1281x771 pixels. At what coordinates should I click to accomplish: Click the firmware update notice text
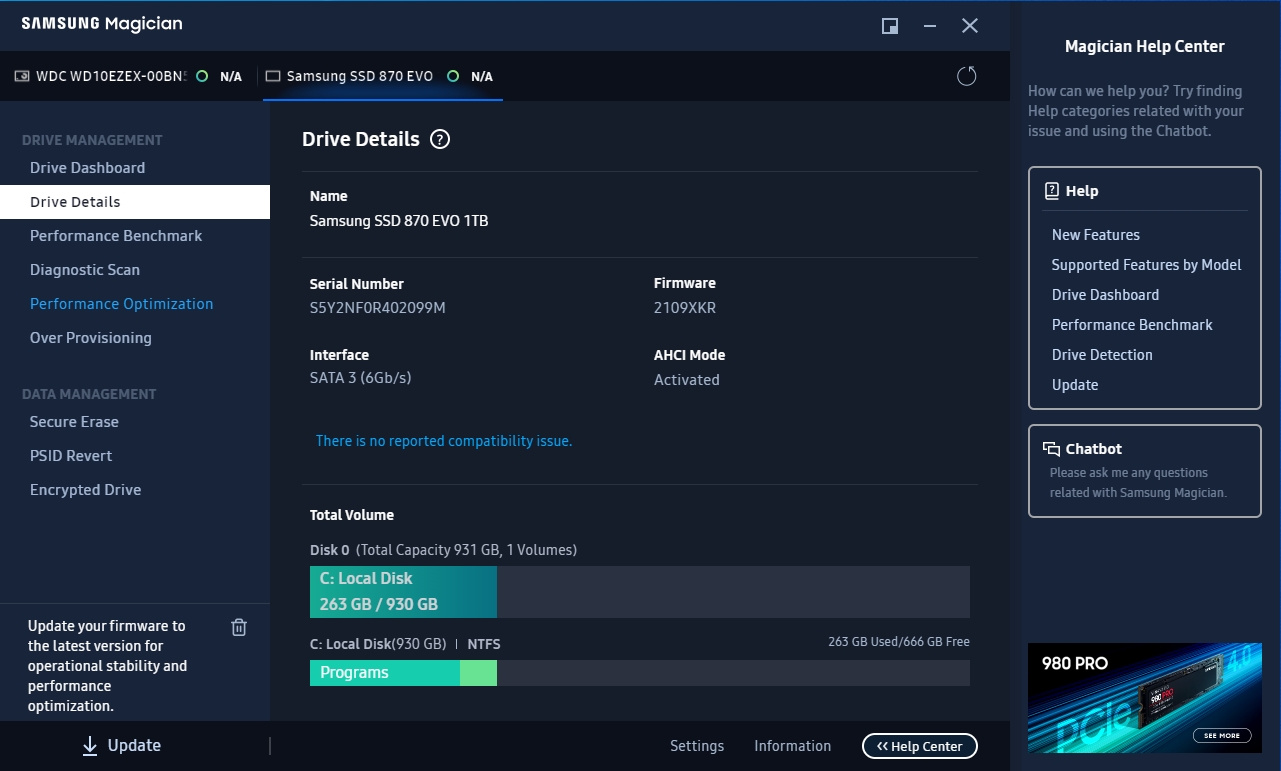tap(107, 666)
